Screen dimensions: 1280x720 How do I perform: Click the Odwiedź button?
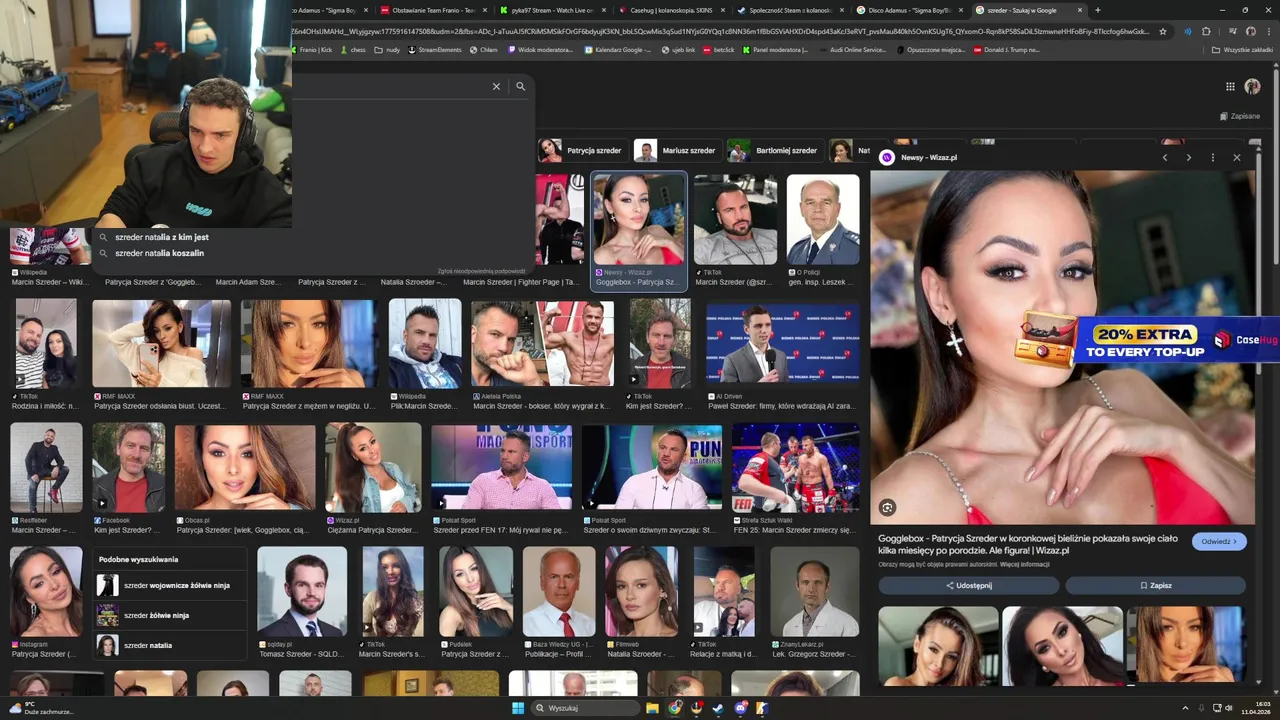click(1219, 541)
